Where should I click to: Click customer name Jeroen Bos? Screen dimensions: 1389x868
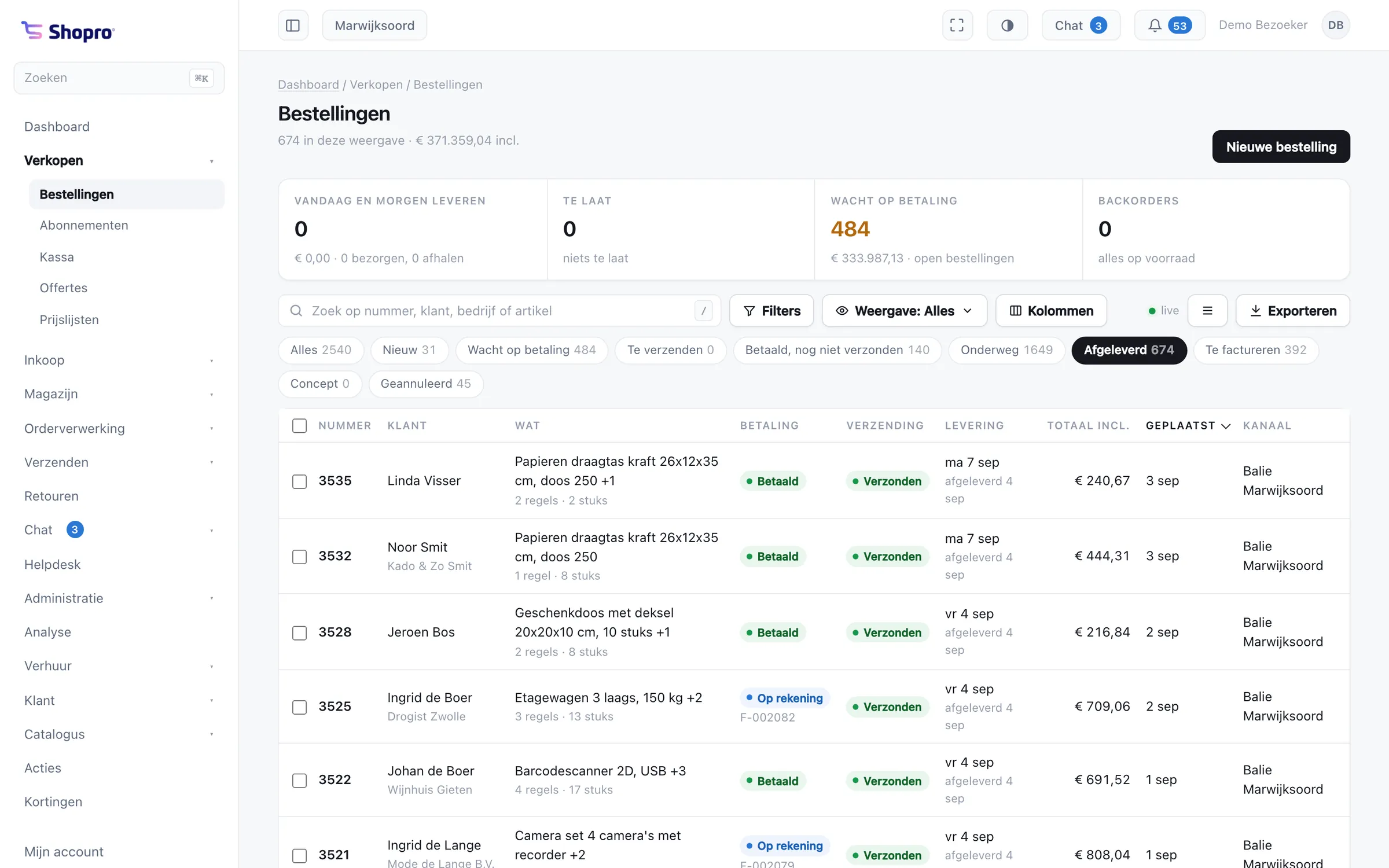point(421,632)
